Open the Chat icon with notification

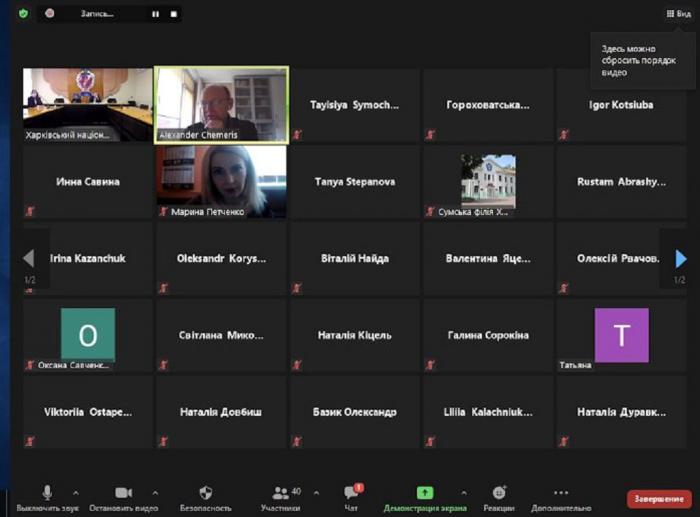coord(351,492)
